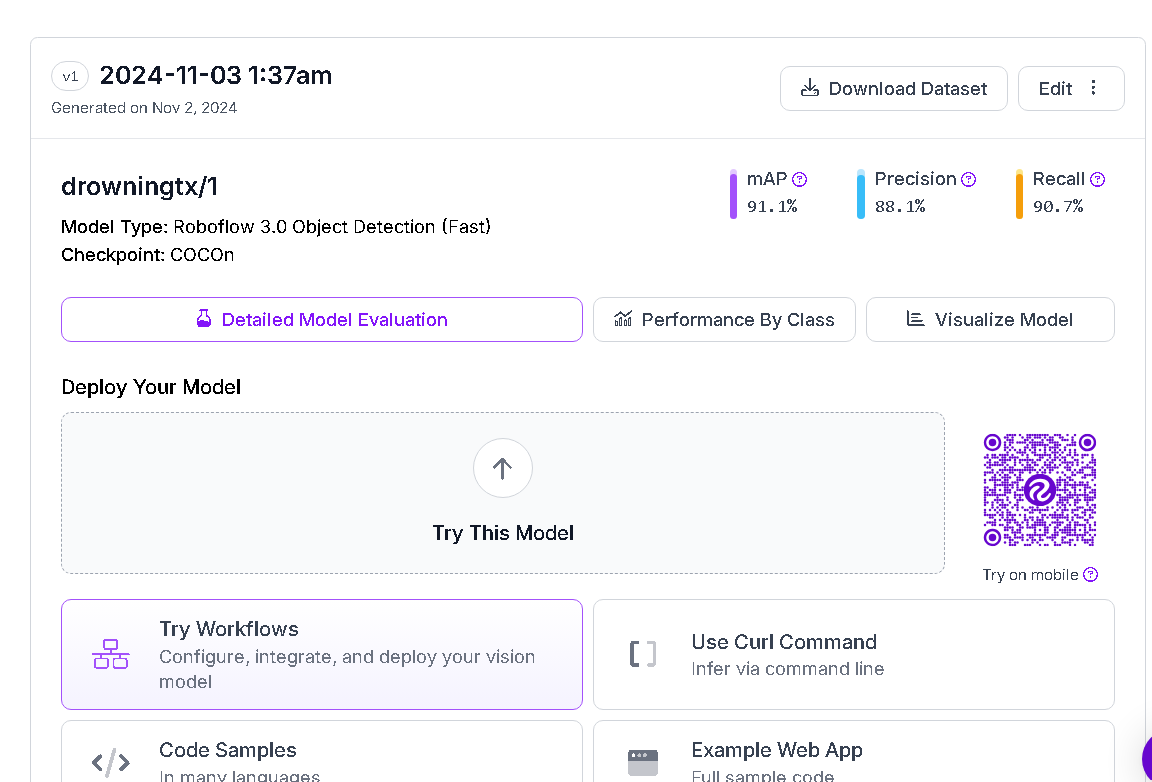Open the Edit three-dot options menu
Viewport: 1152px width, 782px height.
coord(1094,88)
